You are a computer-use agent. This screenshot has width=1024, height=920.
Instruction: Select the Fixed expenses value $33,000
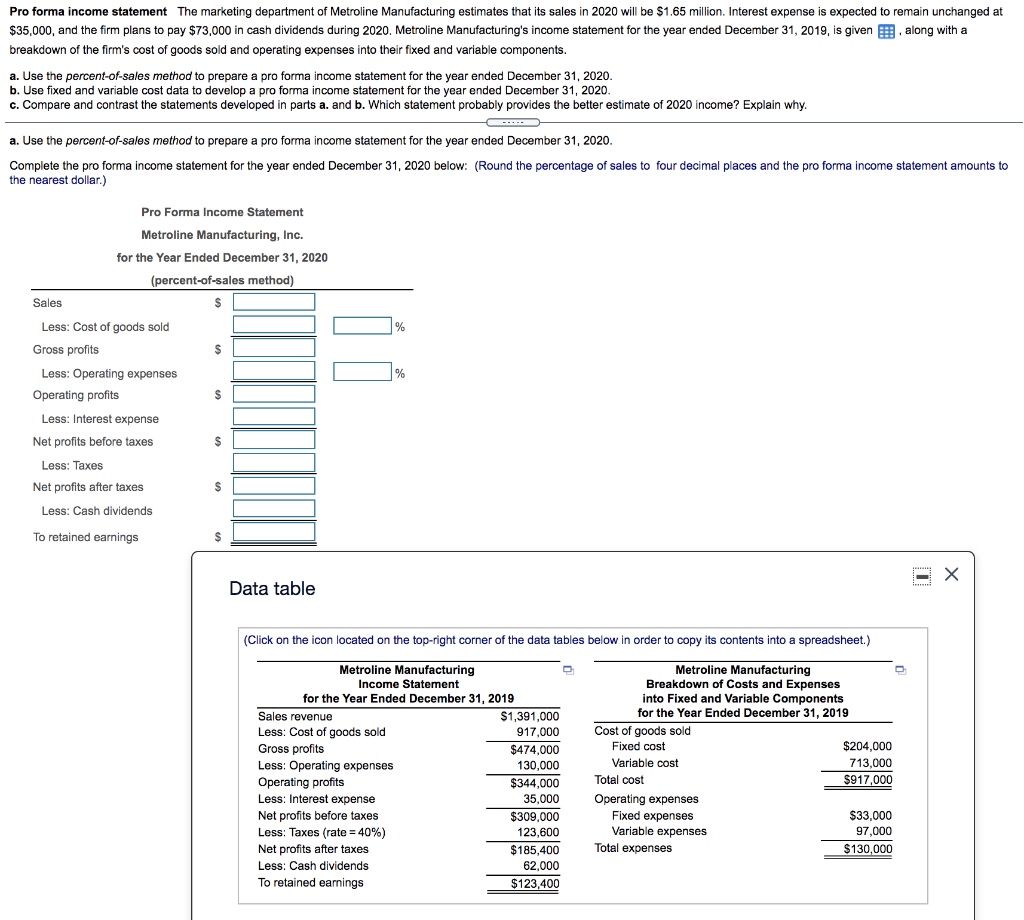point(871,816)
